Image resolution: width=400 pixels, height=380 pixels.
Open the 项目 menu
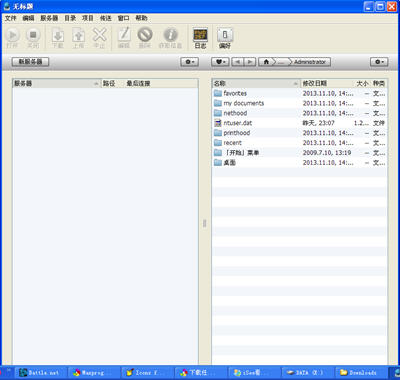pos(88,18)
